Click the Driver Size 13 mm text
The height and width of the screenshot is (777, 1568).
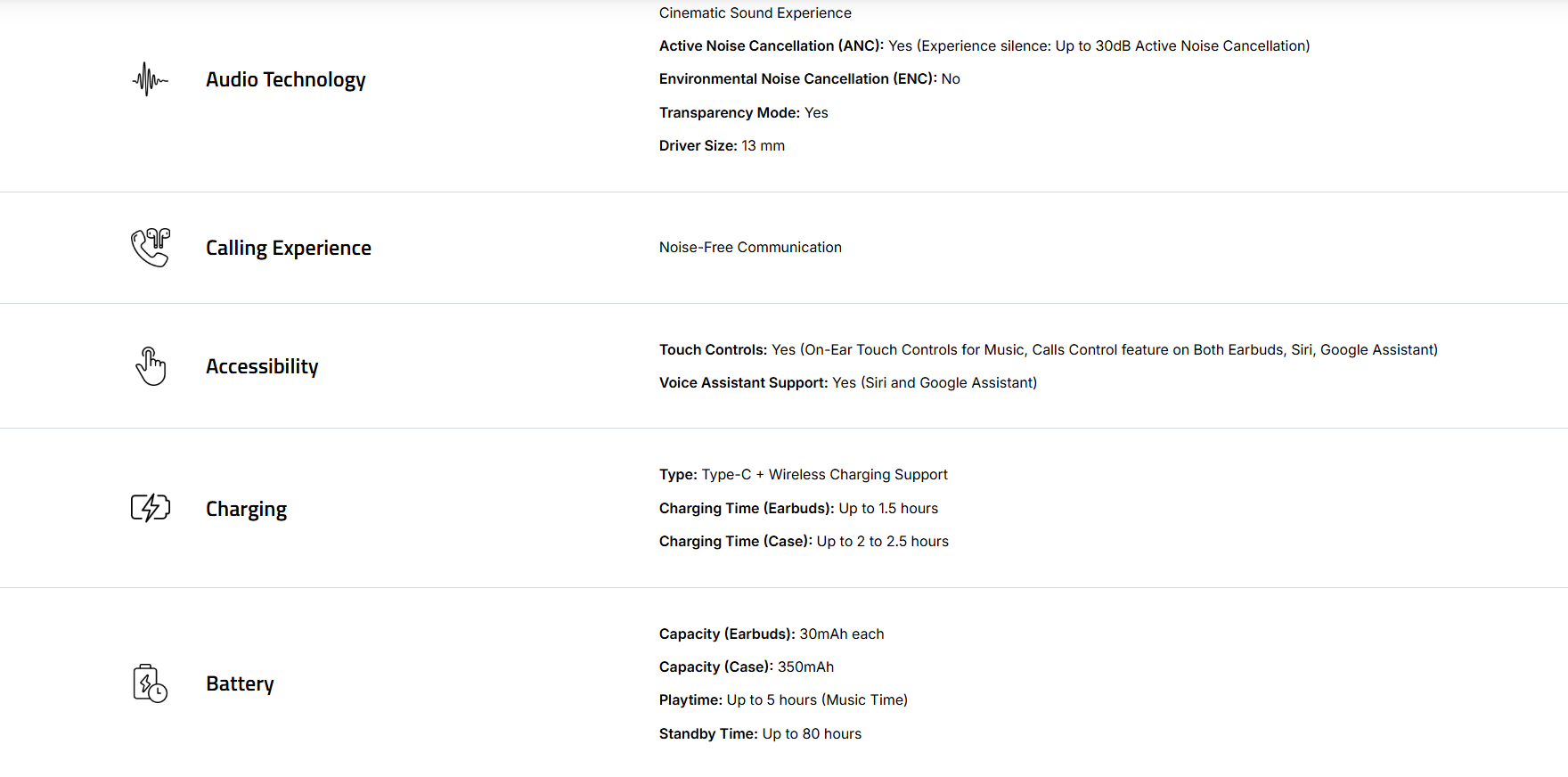722,145
